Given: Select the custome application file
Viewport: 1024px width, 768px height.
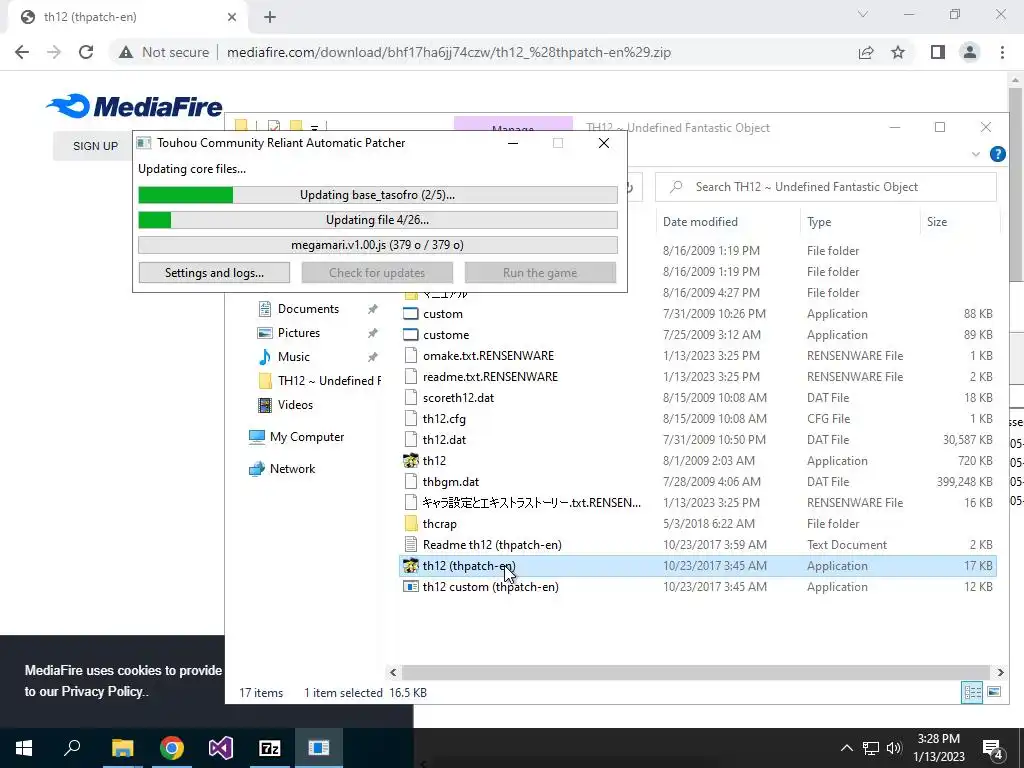Looking at the screenshot, I should (445, 335).
